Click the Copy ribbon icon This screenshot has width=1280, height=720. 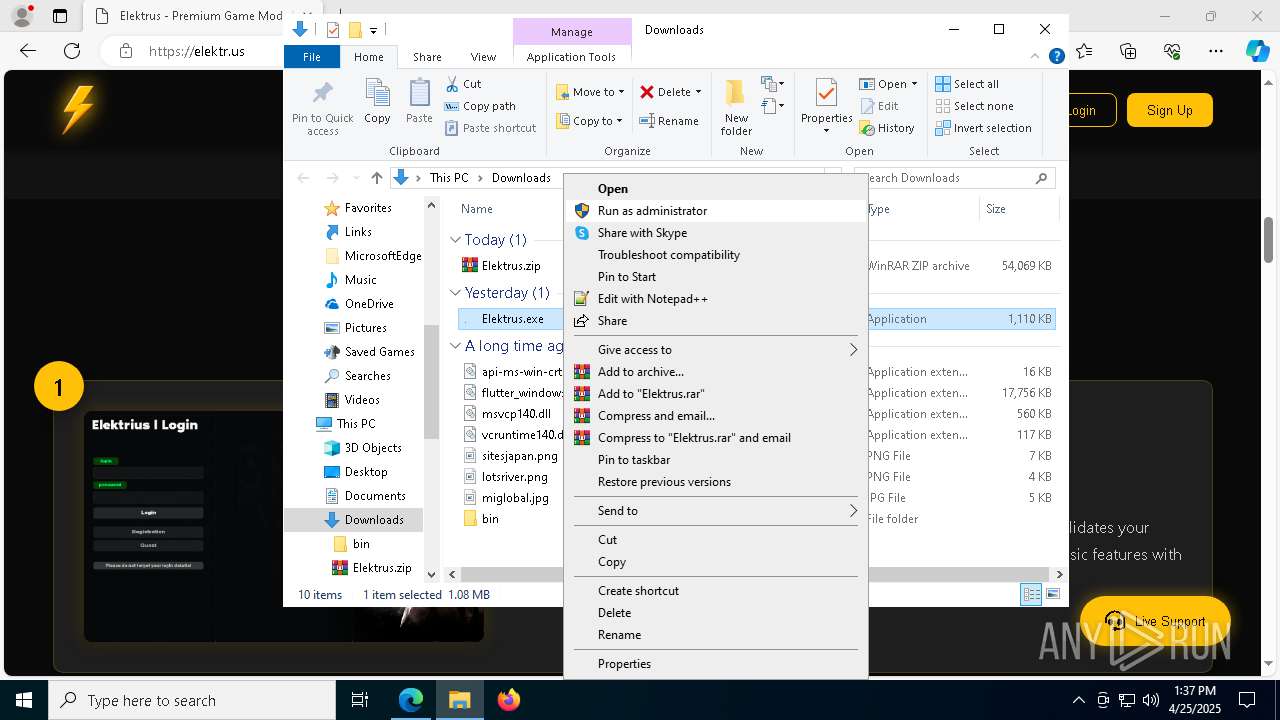coord(377,101)
